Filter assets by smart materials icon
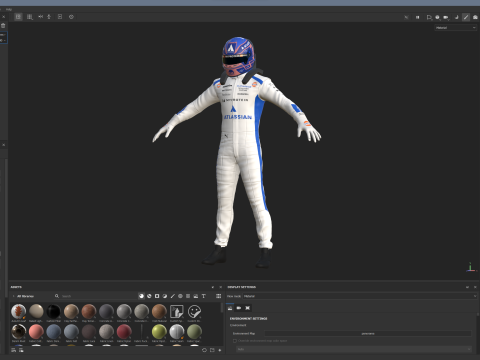The height and width of the screenshot is (360, 480). (149, 296)
